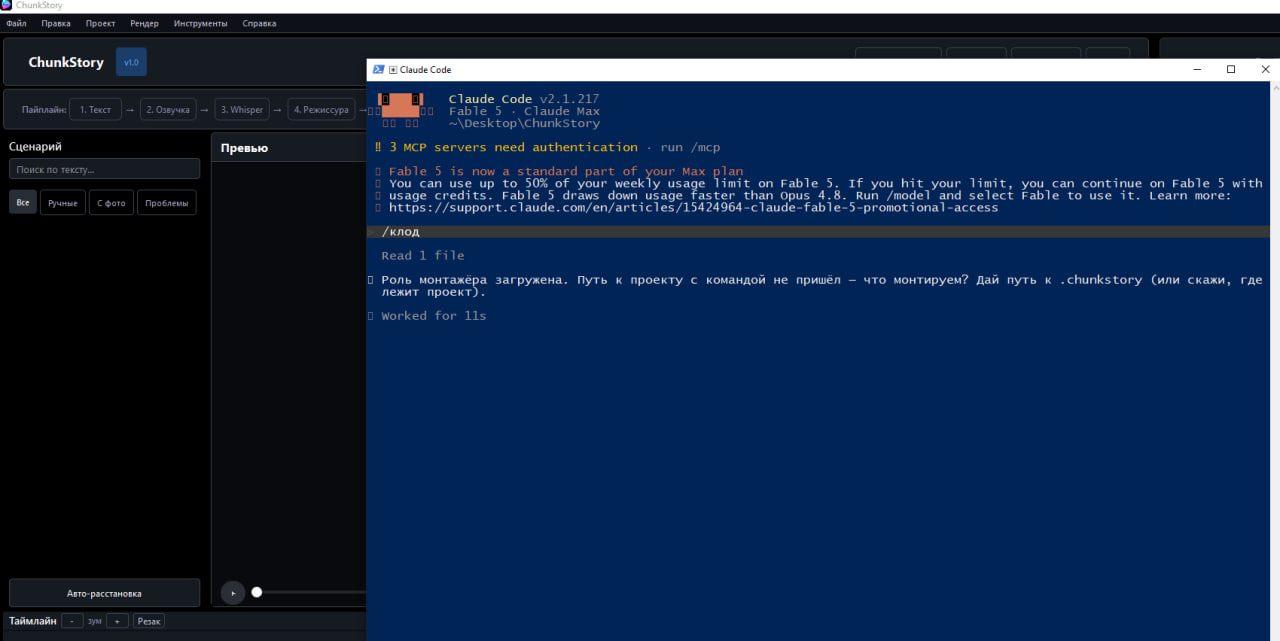Image resolution: width=1280 pixels, height=641 pixels.
Task: Open the support.claude.com promotional access link
Action: (693, 208)
